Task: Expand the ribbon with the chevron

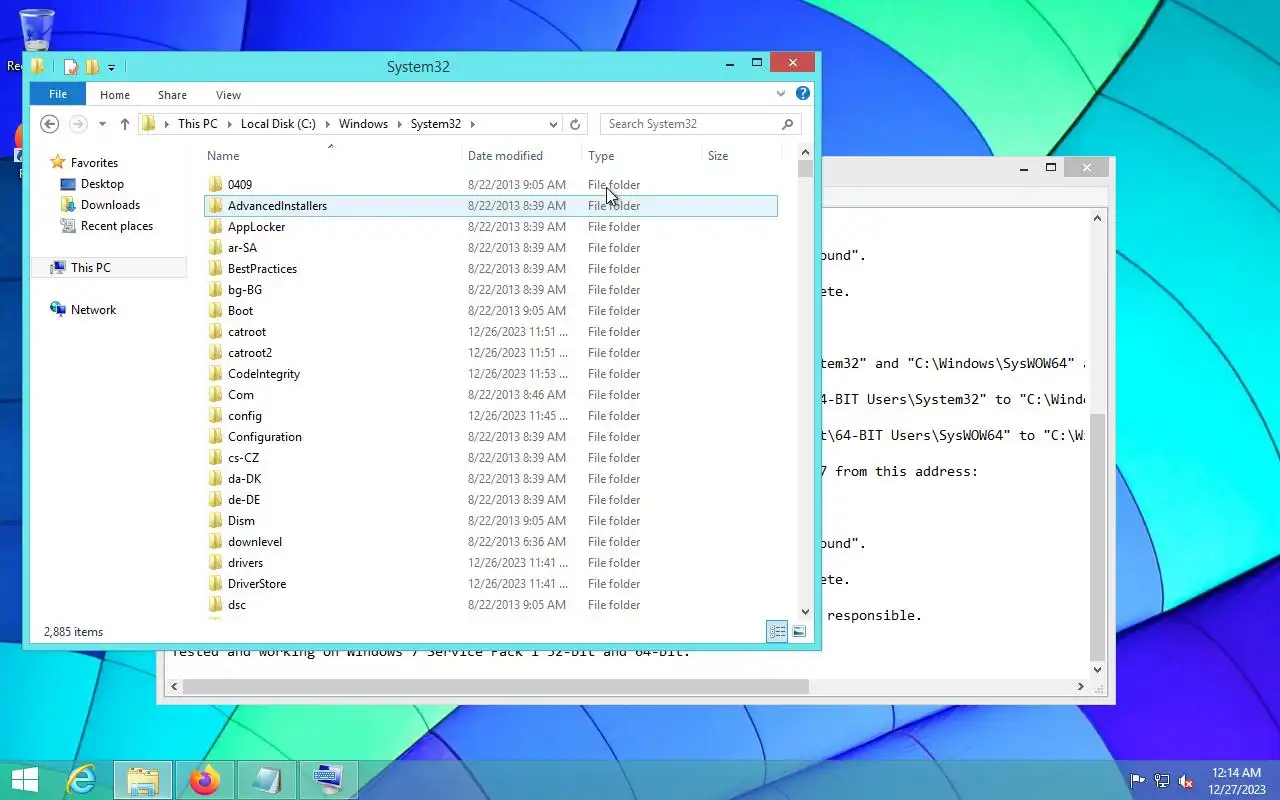Action: tap(781, 94)
